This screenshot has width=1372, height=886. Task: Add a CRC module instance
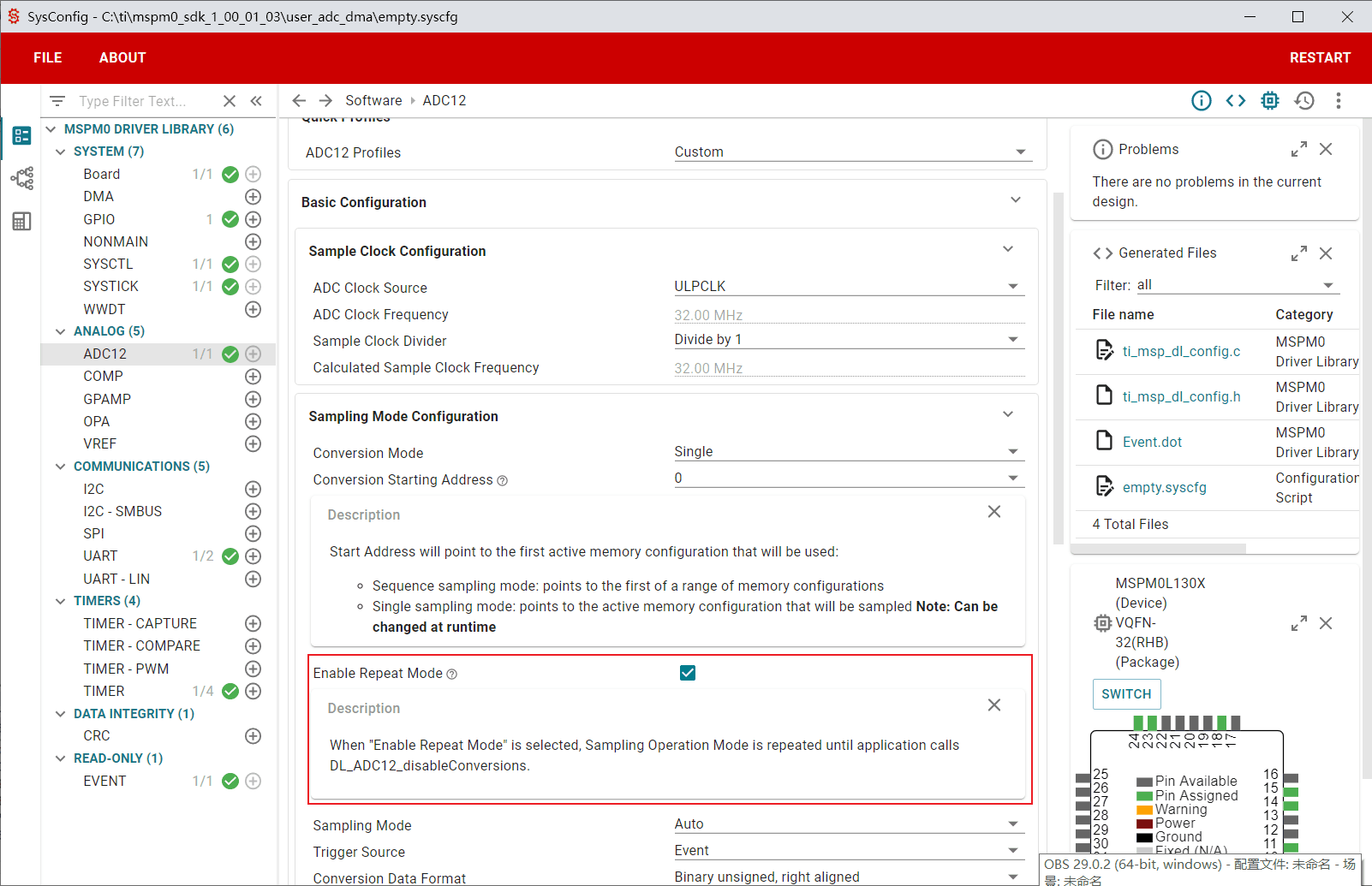[x=253, y=735]
